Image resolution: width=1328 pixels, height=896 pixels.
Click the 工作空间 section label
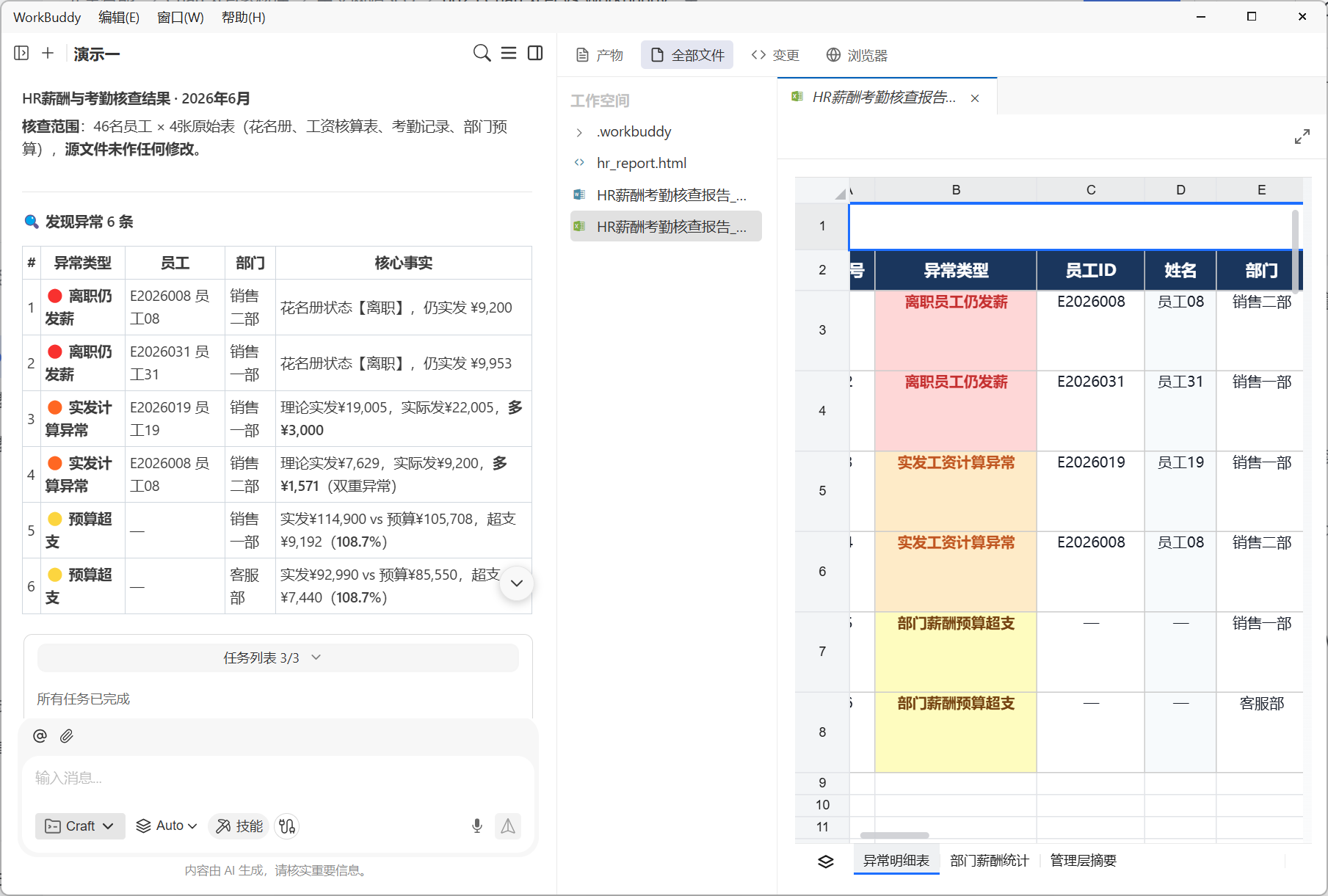[600, 101]
